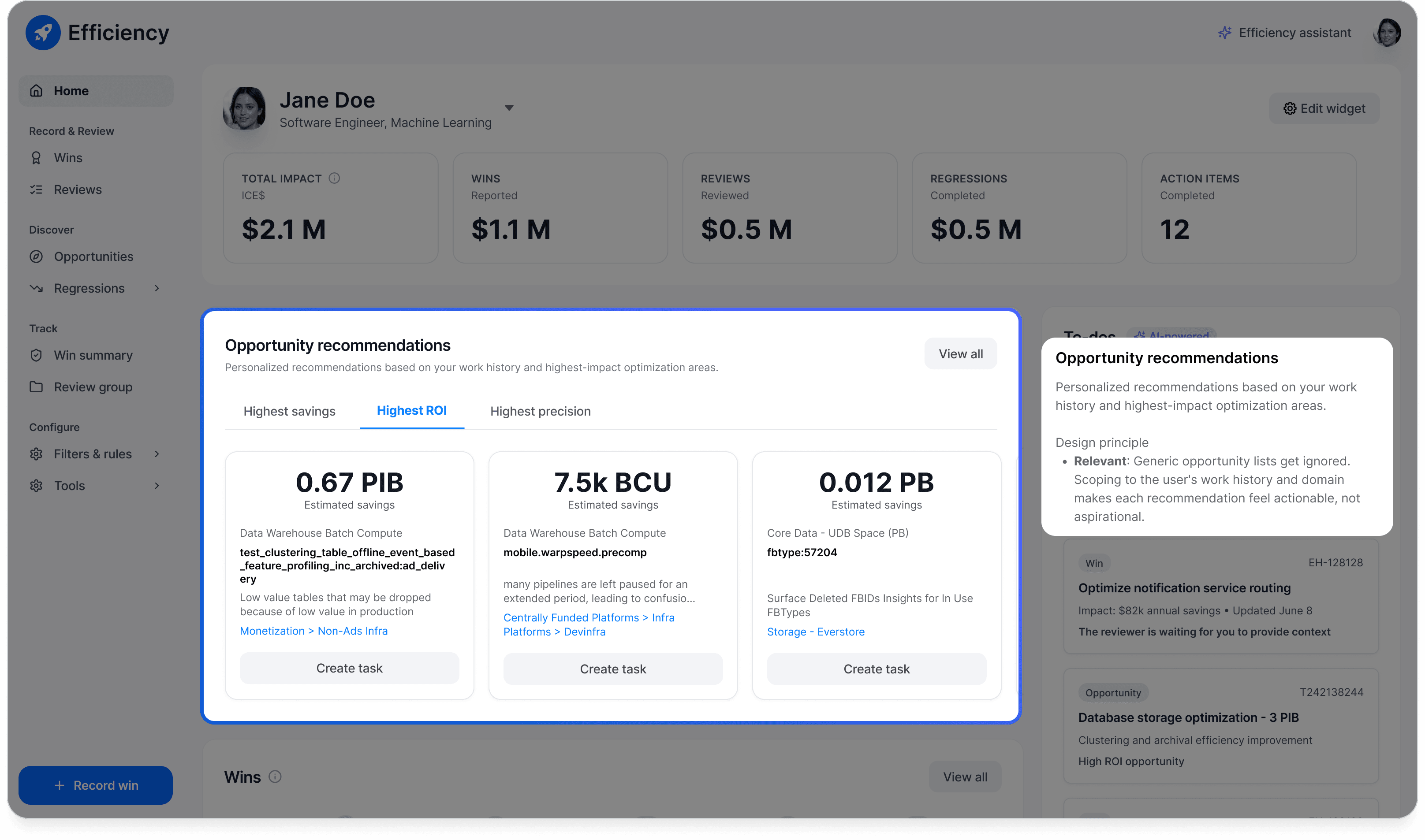This screenshot has height=840, width=1425.
Task: Expand the Filters & rules chevron
Action: (x=157, y=454)
